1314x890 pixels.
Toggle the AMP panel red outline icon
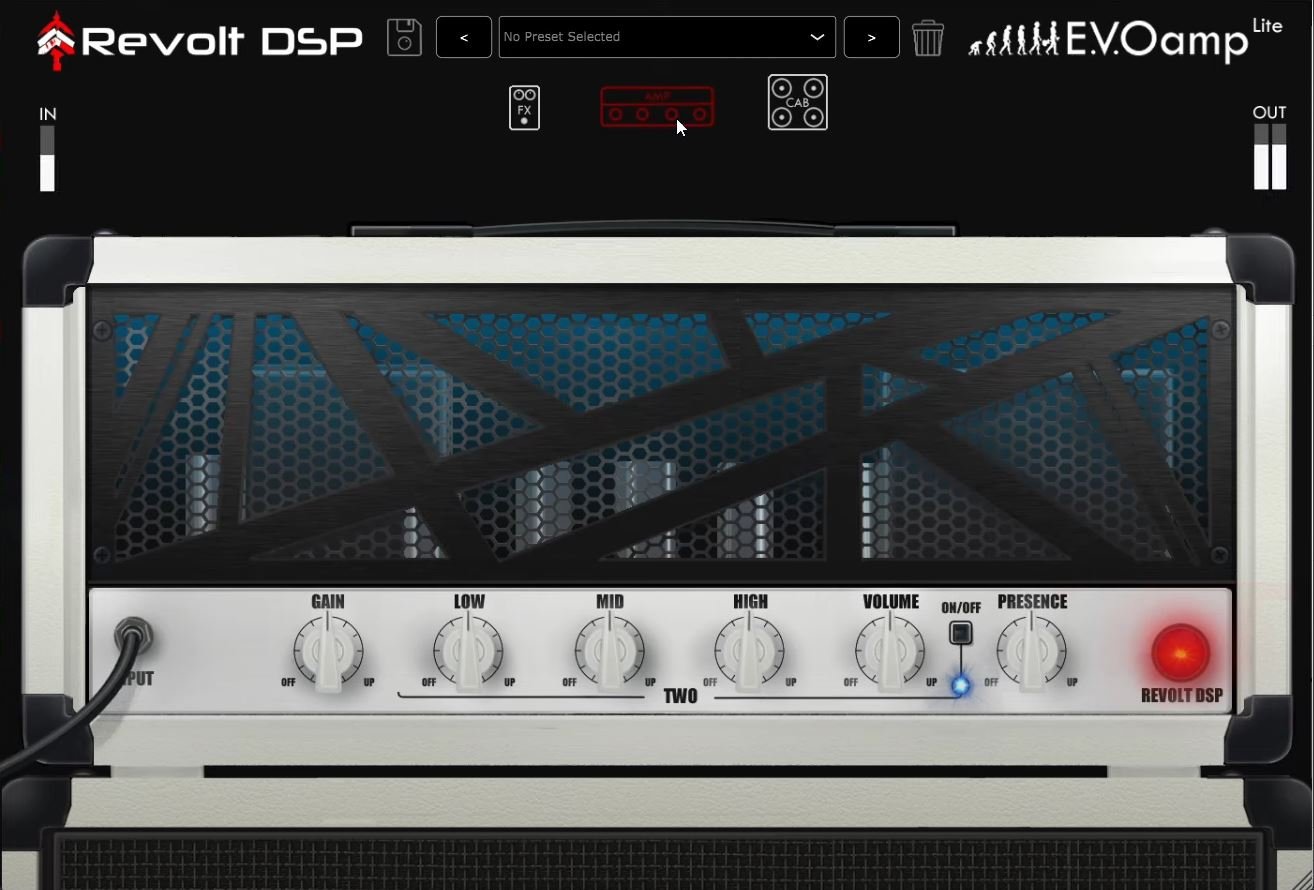coord(657,105)
